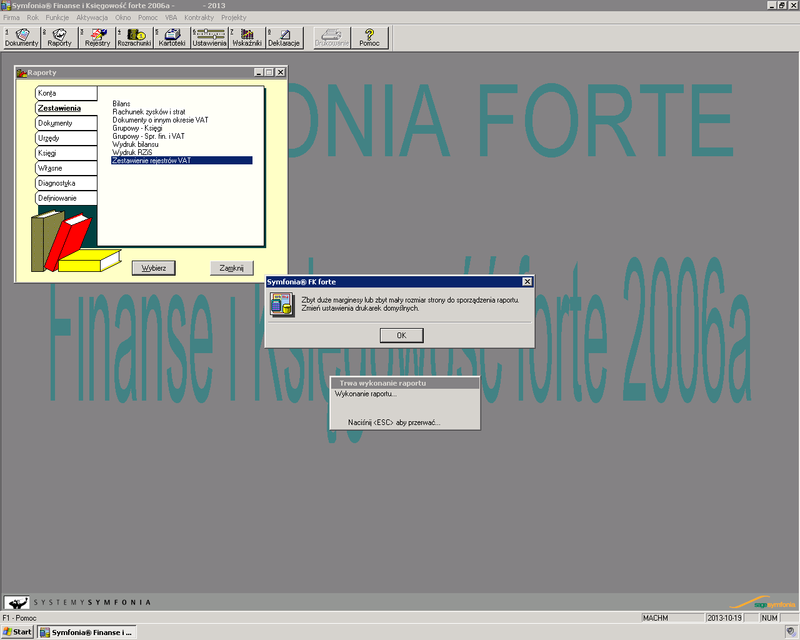Click the Wybierz button in Raporty
Screen dimensions: 800x640
pyautogui.click(x=154, y=268)
